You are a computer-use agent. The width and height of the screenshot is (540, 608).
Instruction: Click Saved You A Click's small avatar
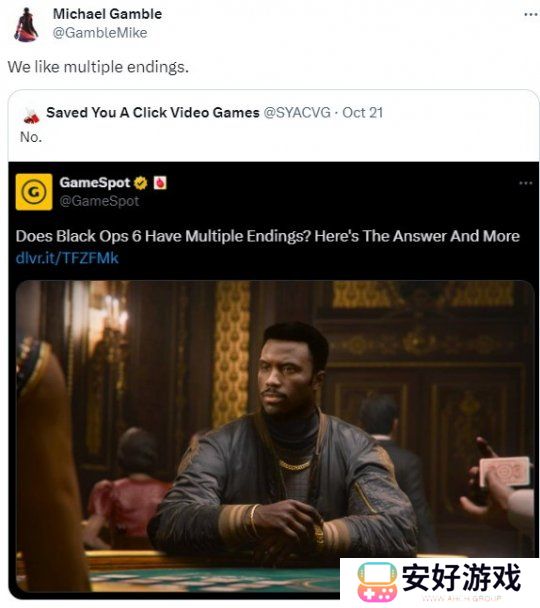[31, 116]
